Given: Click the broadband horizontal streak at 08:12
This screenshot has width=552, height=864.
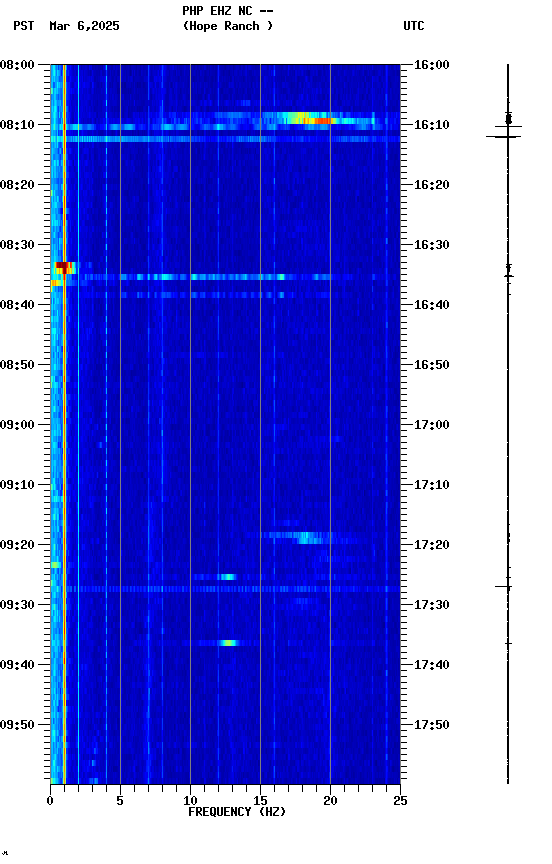Looking at the screenshot, I should 225,139.
